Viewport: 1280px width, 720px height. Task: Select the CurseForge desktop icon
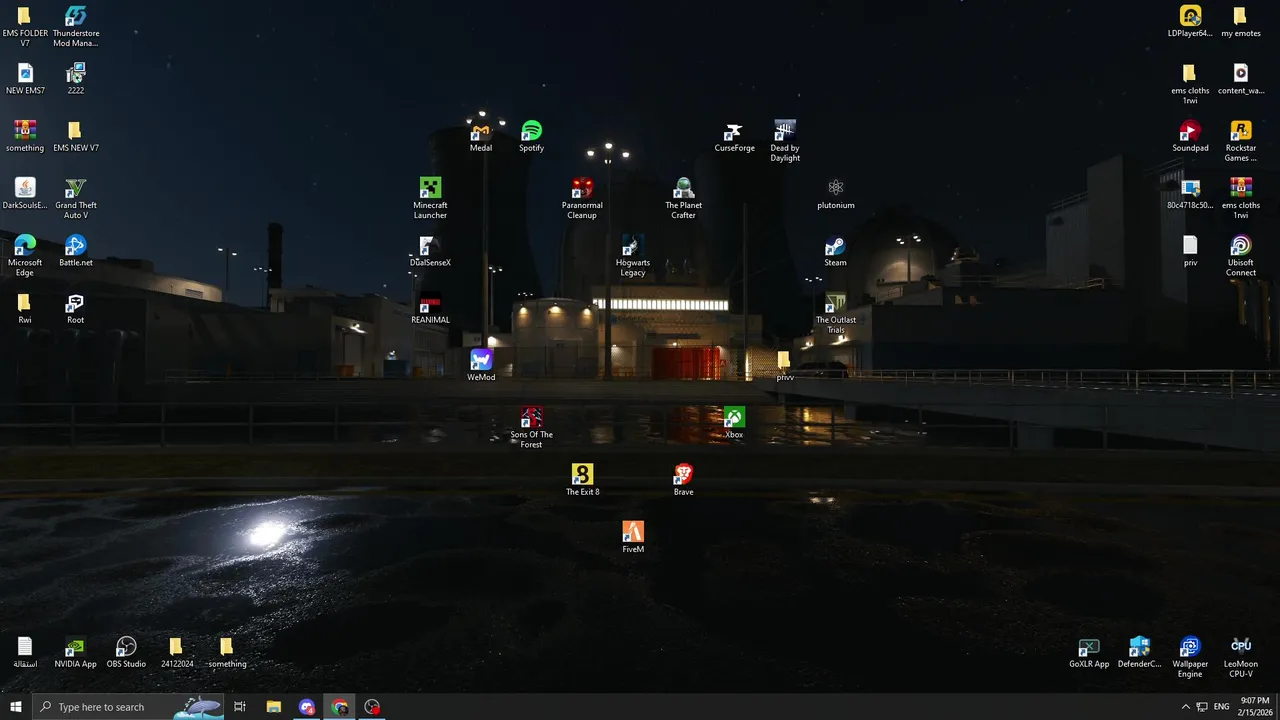click(x=734, y=136)
